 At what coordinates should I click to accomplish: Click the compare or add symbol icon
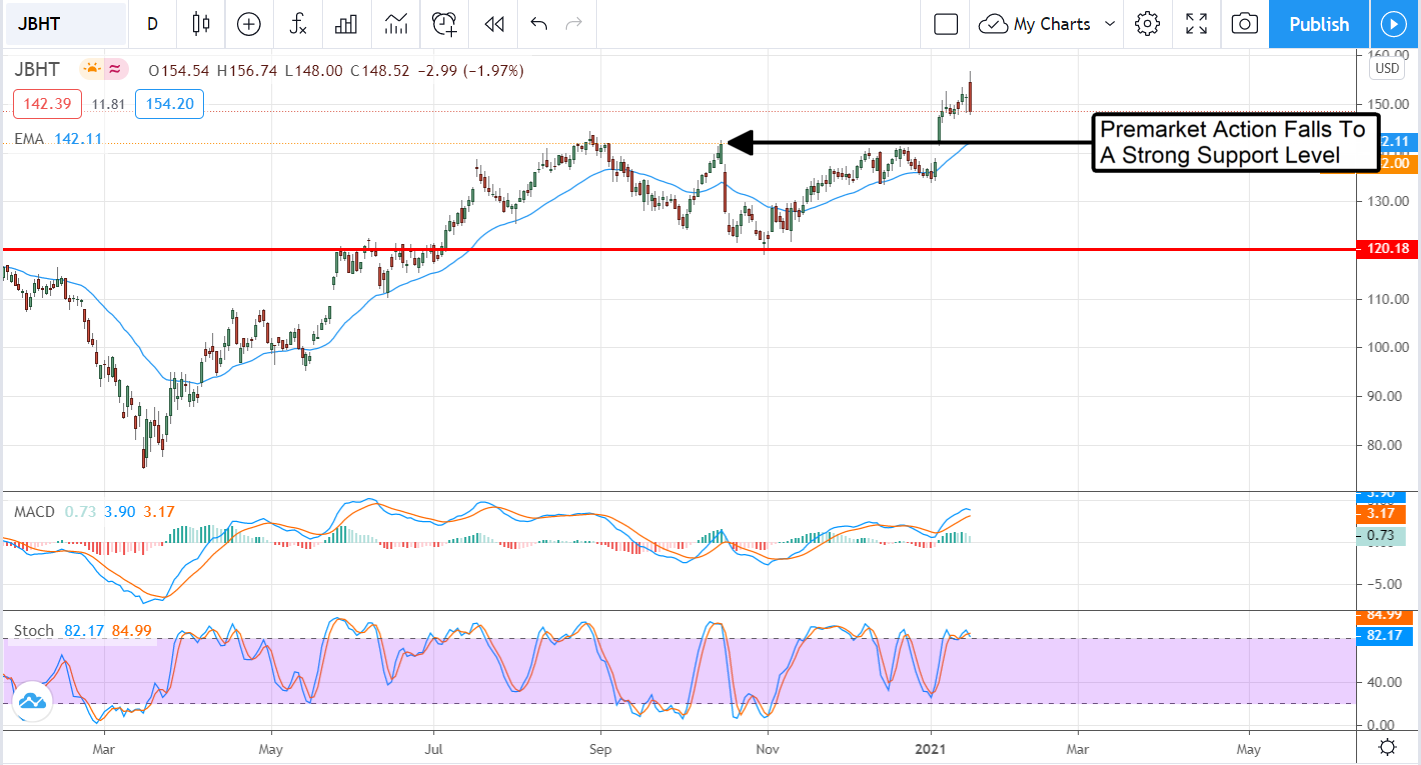[248, 24]
